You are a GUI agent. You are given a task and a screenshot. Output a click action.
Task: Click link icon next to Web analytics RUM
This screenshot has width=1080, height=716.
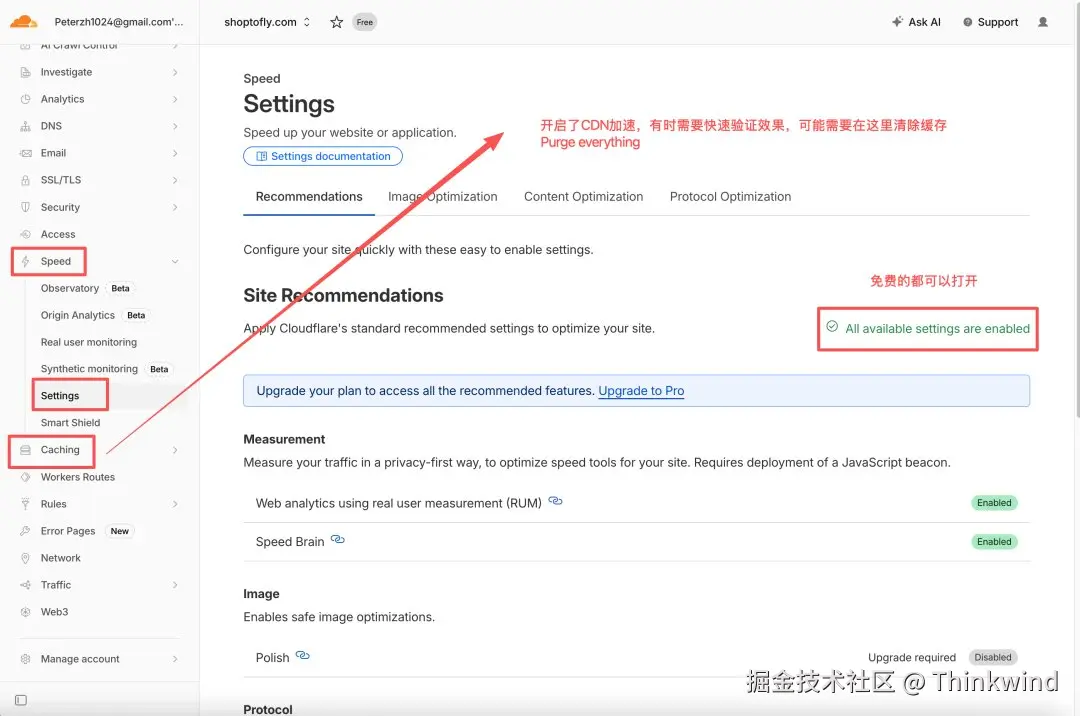555,501
